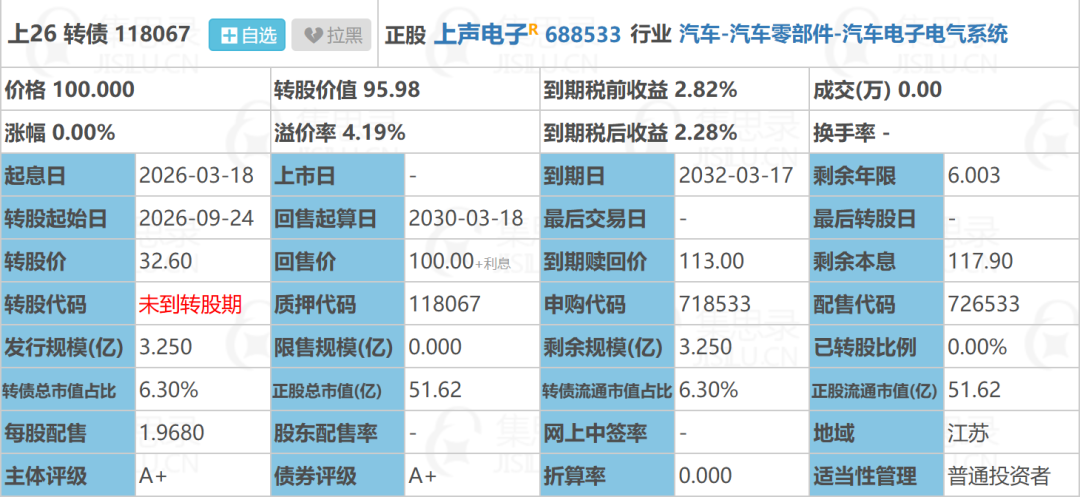
Task: Select 每股配售 value 1.9680
Action: coord(172,433)
